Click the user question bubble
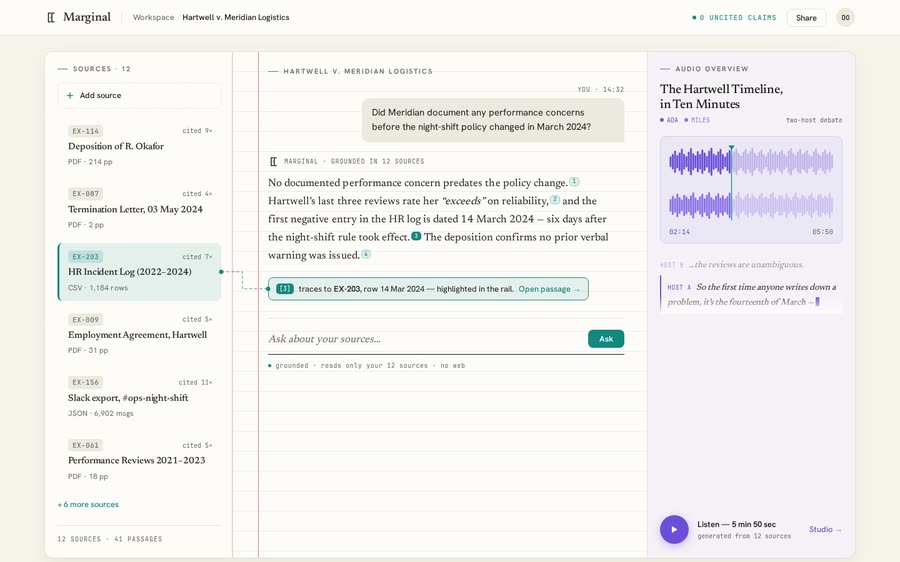This screenshot has height=562, width=900. click(493, 120)
